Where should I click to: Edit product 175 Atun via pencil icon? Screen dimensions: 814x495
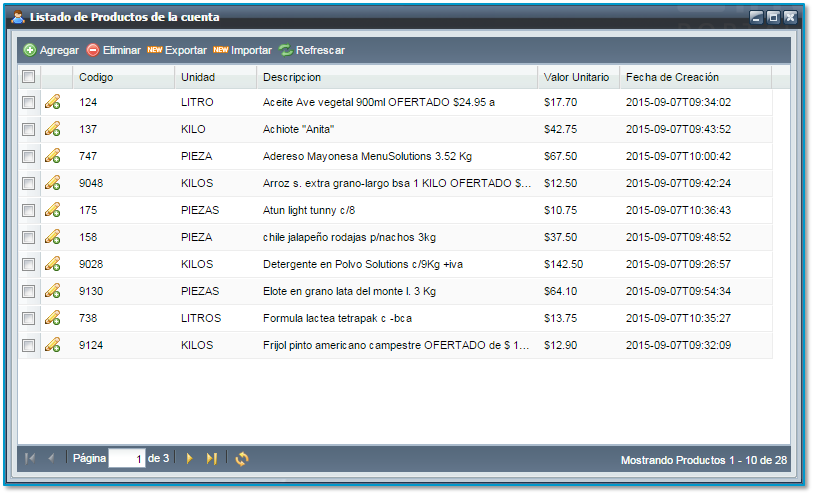[52, 210]
